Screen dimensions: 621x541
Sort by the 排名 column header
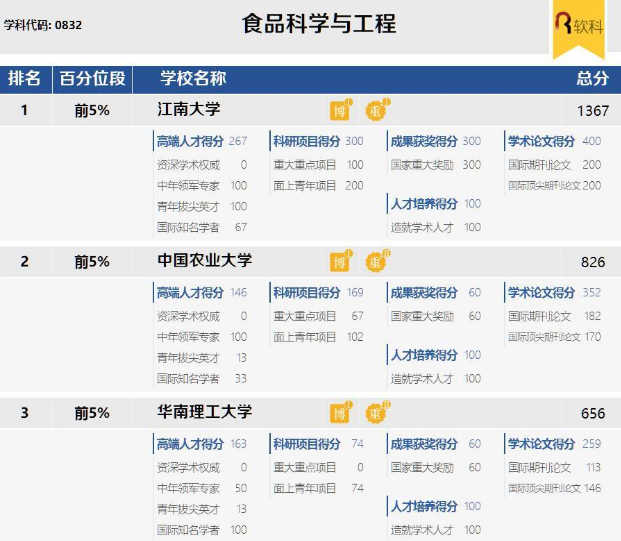(x=25, y=79)
